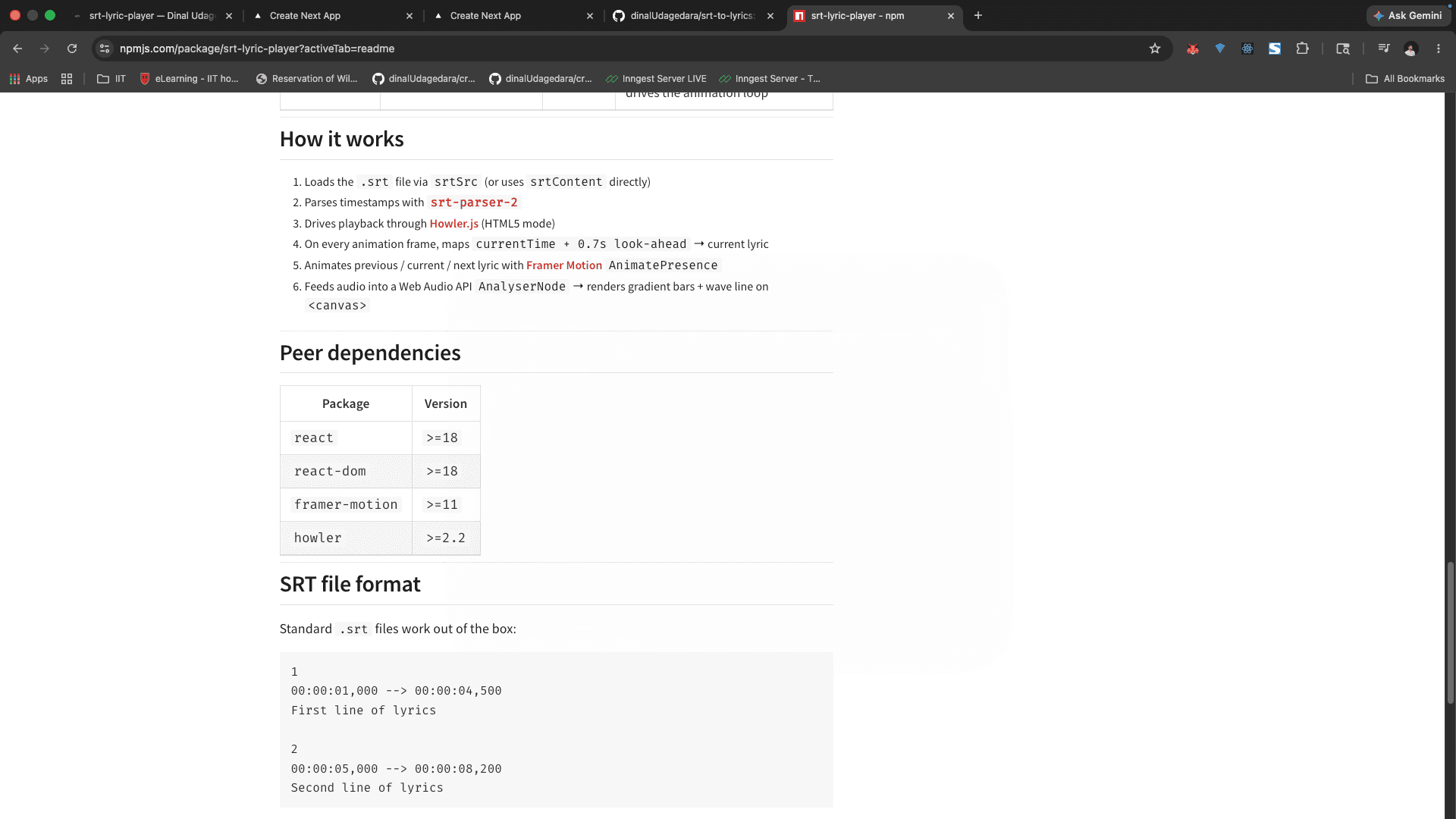Click the 'srtSrc' code text
Image resolution: width=1456 pixels, height=819 pixels.
pos(456,182)
